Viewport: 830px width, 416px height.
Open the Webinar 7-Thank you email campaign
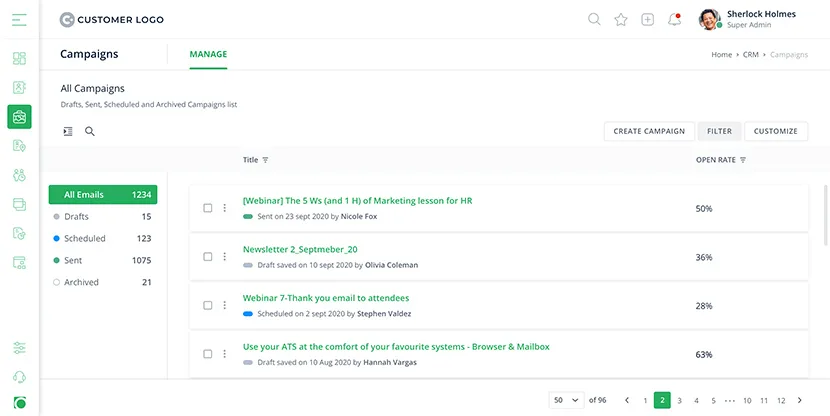(x=326, y=298)
